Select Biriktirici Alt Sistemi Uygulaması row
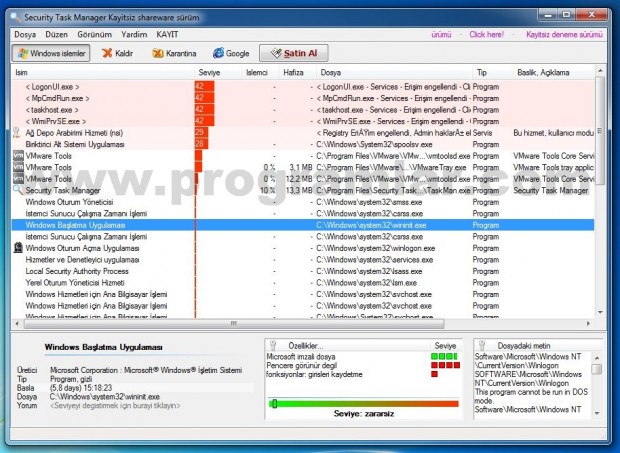The width and height of the screenshot is (620, 453). click(303, 144)
